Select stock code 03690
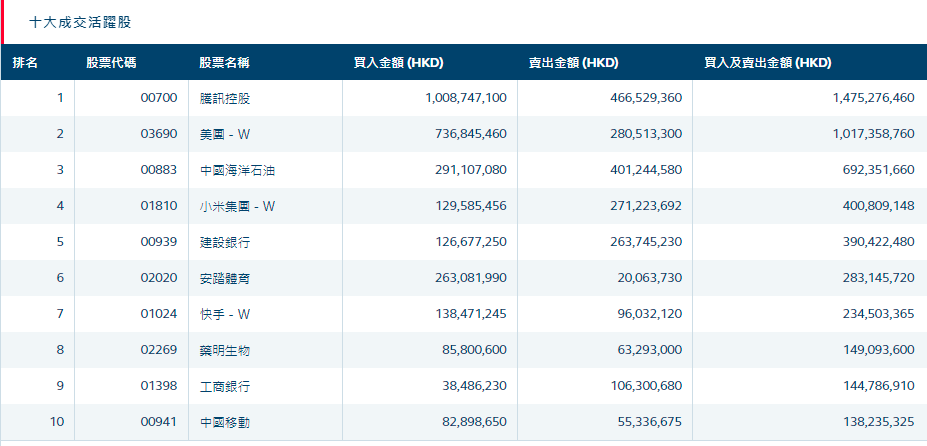Viewport: 927px width, 446px height. point(159,134)
